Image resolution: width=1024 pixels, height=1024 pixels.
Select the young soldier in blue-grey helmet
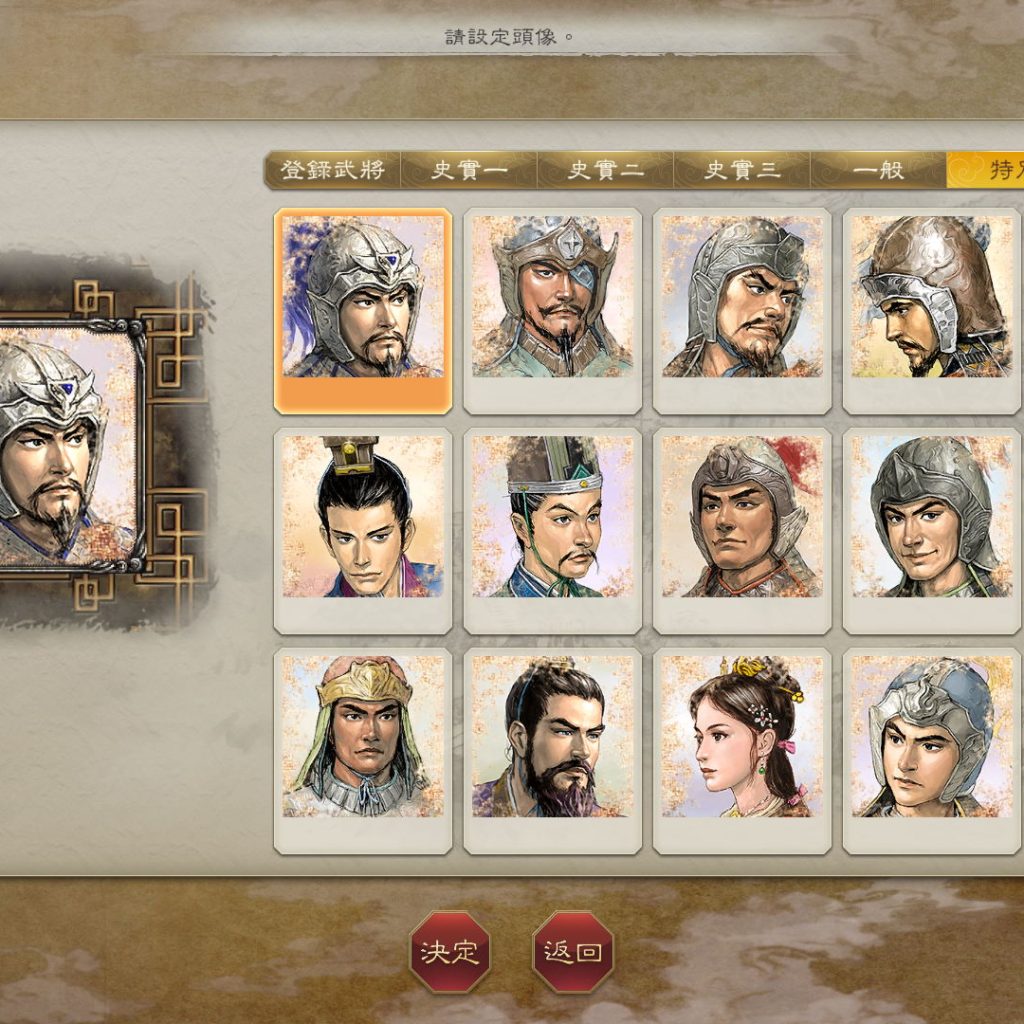click(x=932, y=751)
